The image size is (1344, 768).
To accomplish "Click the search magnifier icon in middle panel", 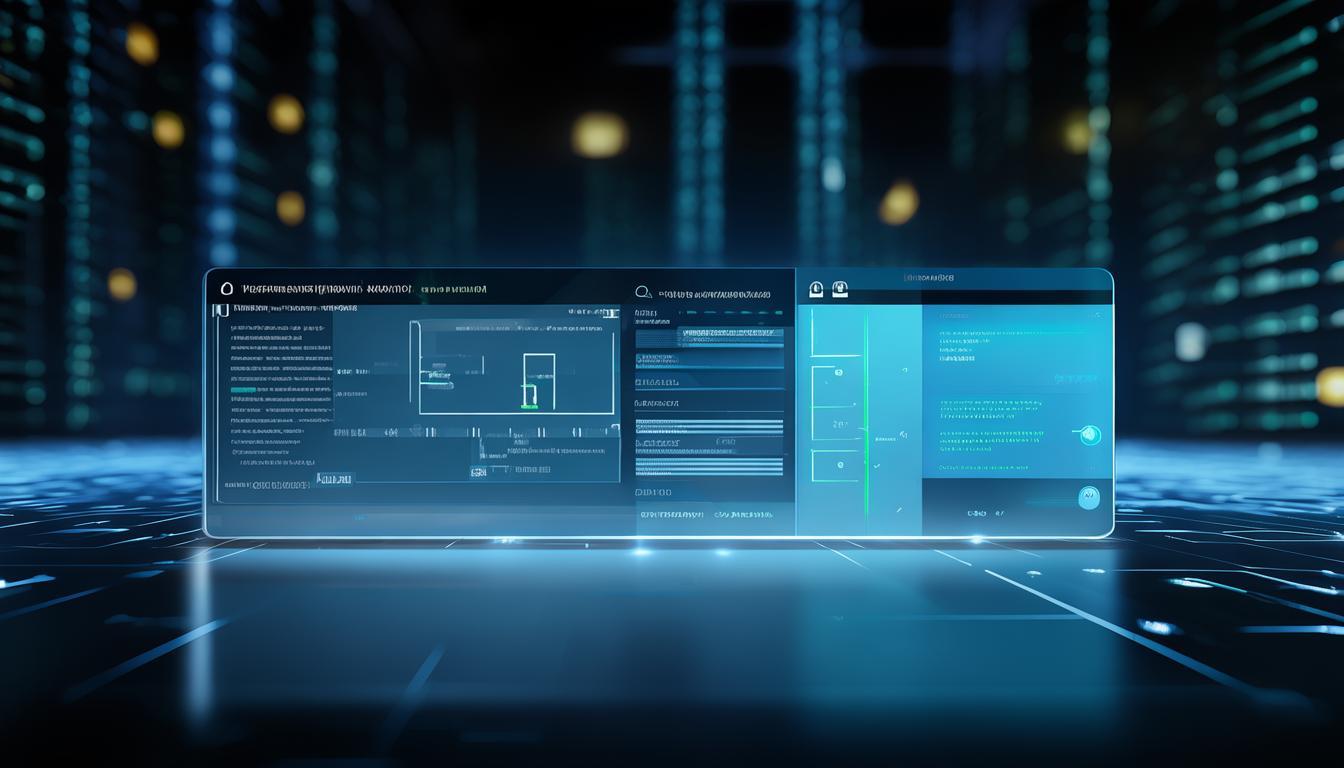I will [x=644, y=293].
